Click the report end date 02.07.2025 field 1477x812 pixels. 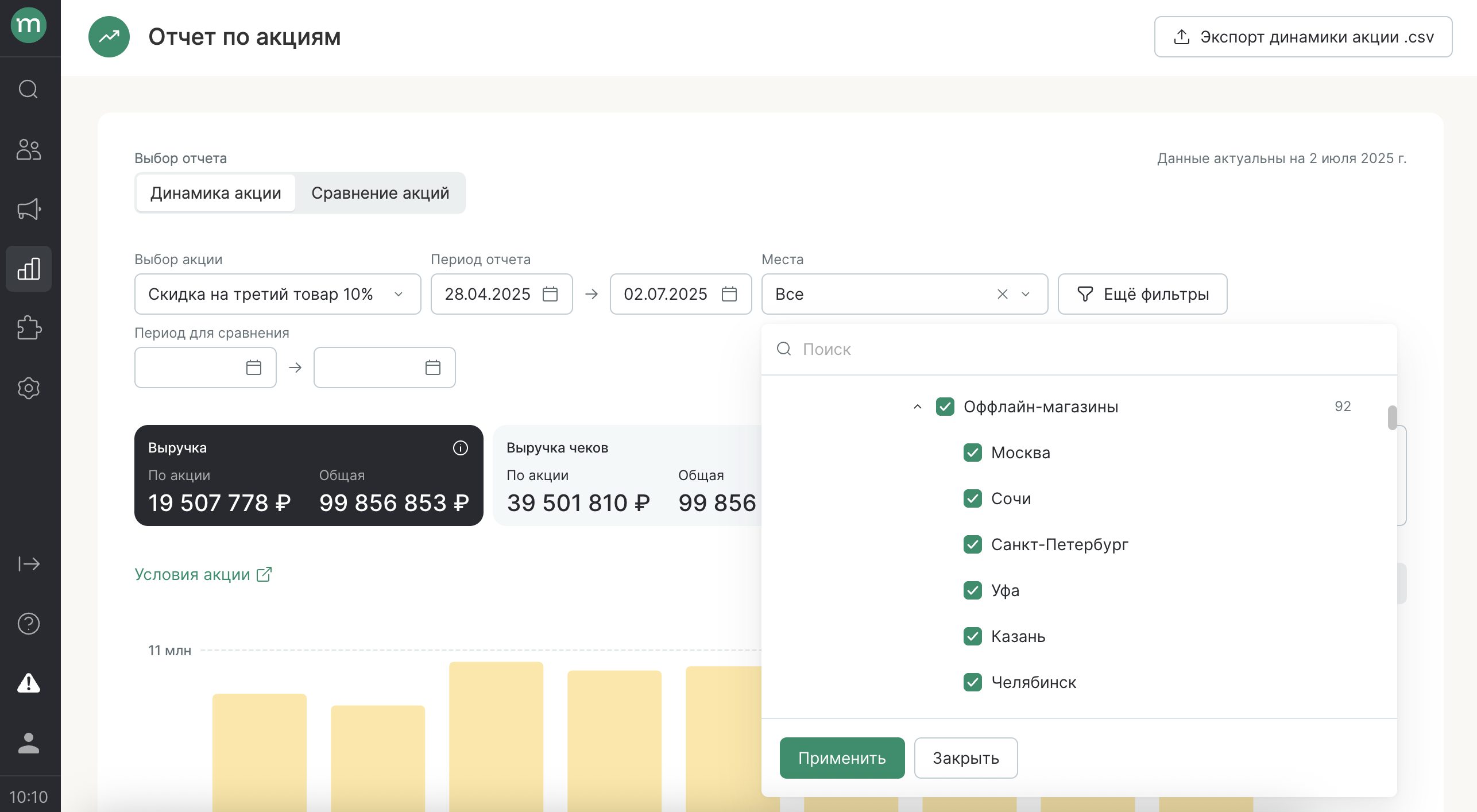(x=681, y=294)
